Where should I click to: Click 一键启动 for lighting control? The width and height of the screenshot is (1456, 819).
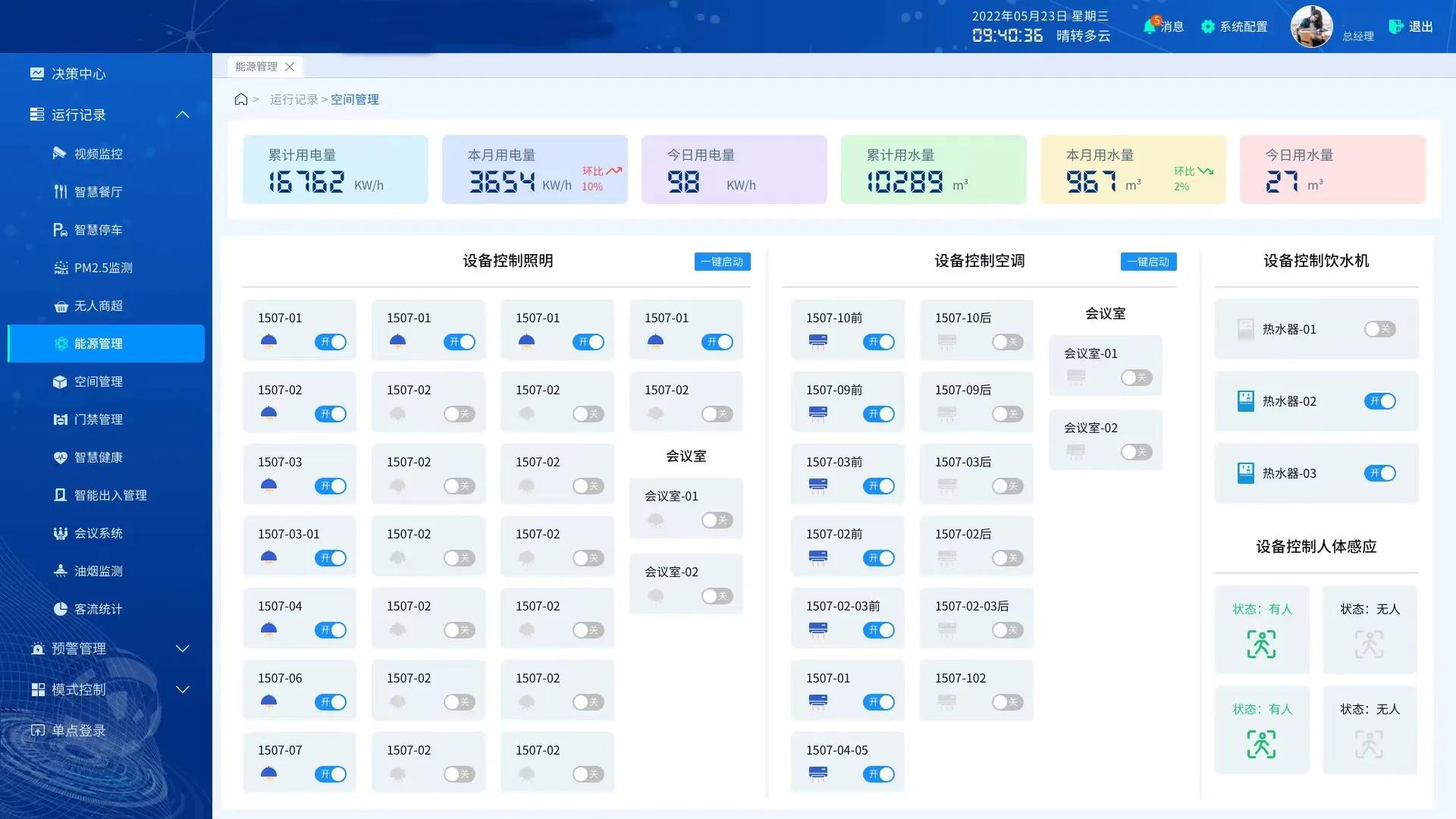point(723,262)
